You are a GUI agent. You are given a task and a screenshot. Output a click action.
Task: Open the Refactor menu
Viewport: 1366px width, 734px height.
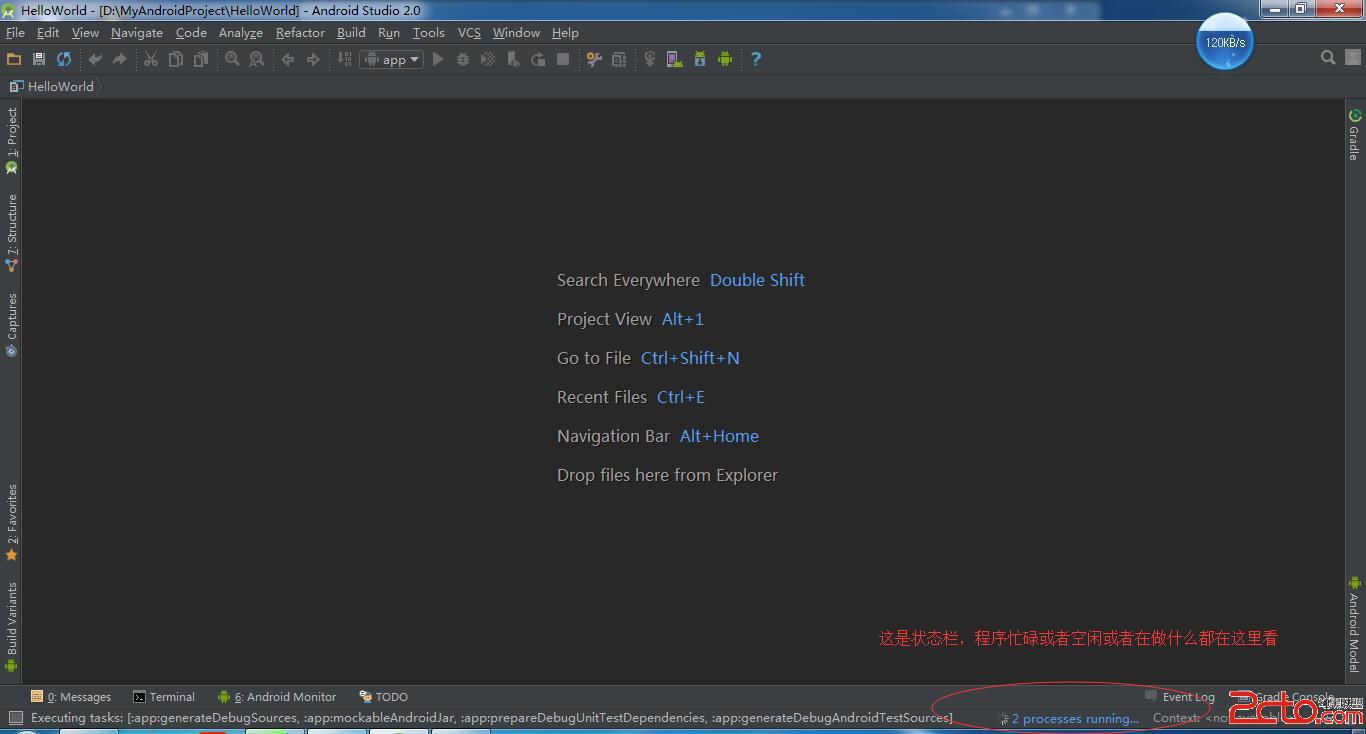click(x=300, y=32)
